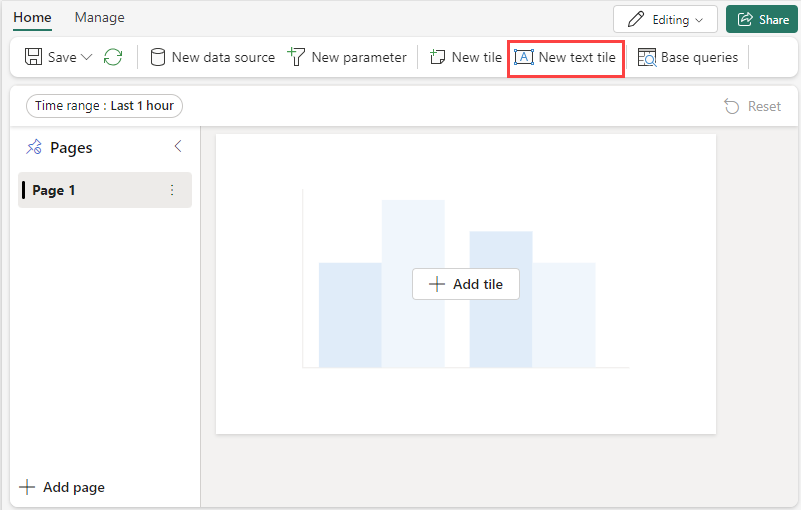
Task: Open the Save dropdown arrow
Action: (87, 57)
